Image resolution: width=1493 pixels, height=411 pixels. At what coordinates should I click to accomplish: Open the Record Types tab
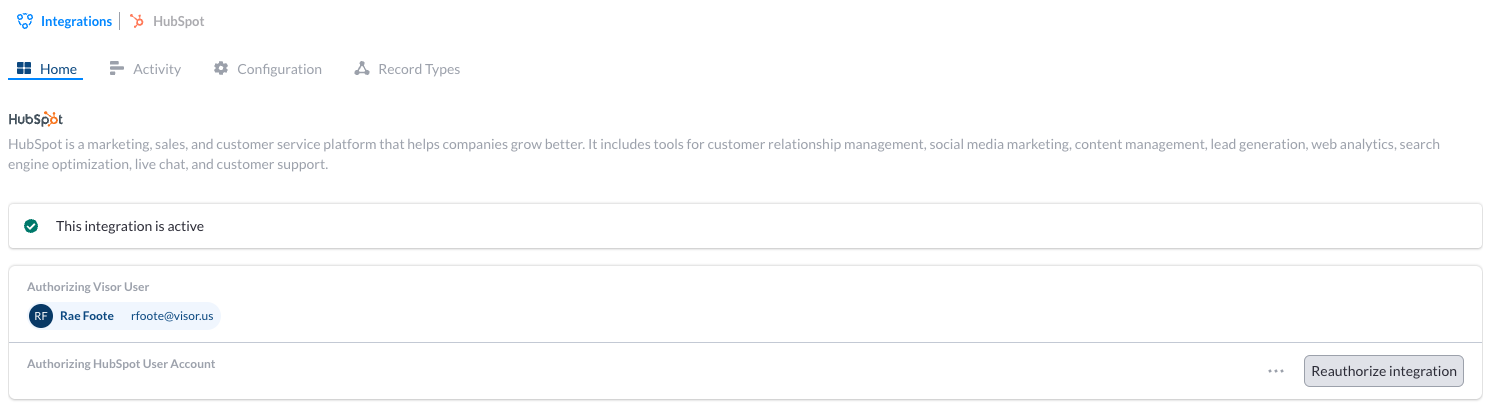[x=407, y=69]
